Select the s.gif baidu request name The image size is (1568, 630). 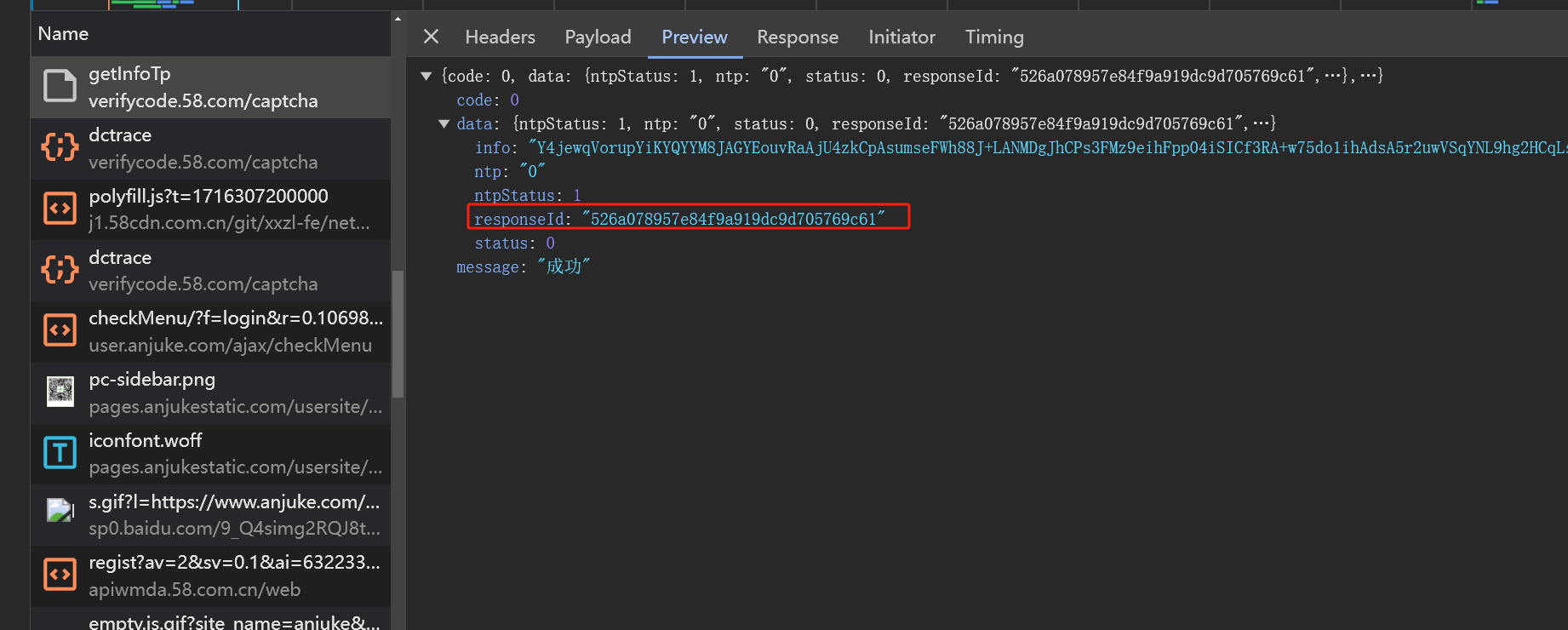[234, 501]
